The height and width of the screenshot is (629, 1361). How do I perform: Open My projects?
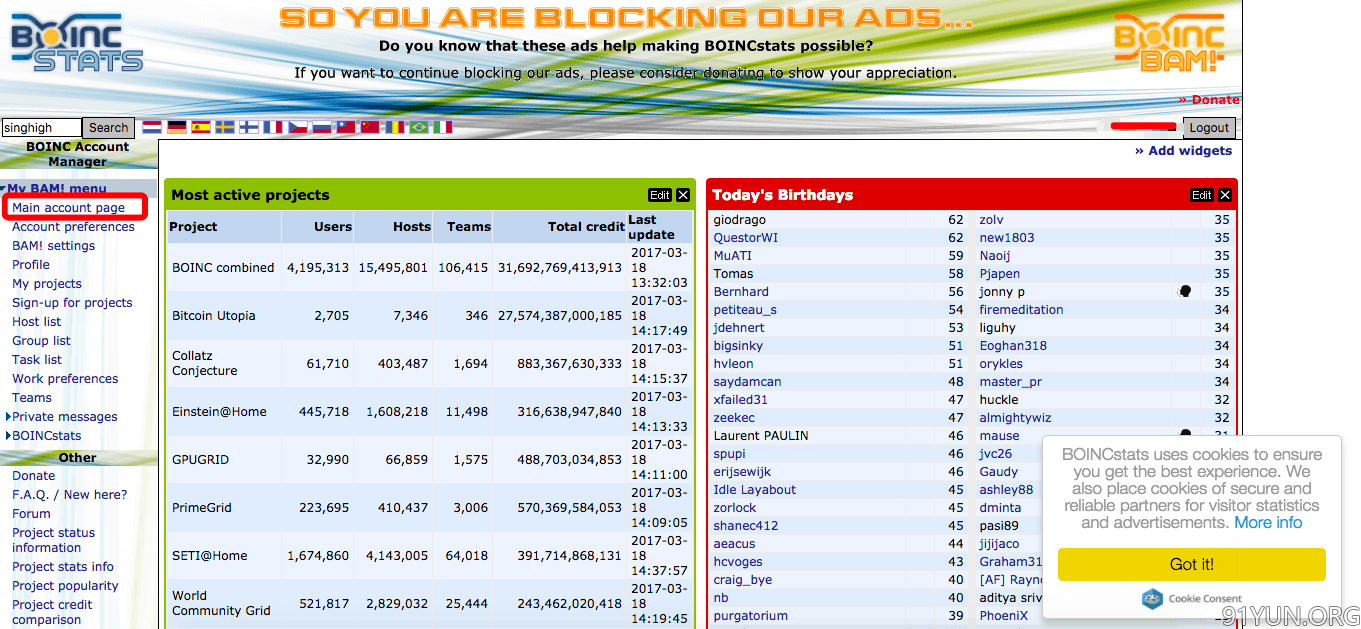coord(47,284)
